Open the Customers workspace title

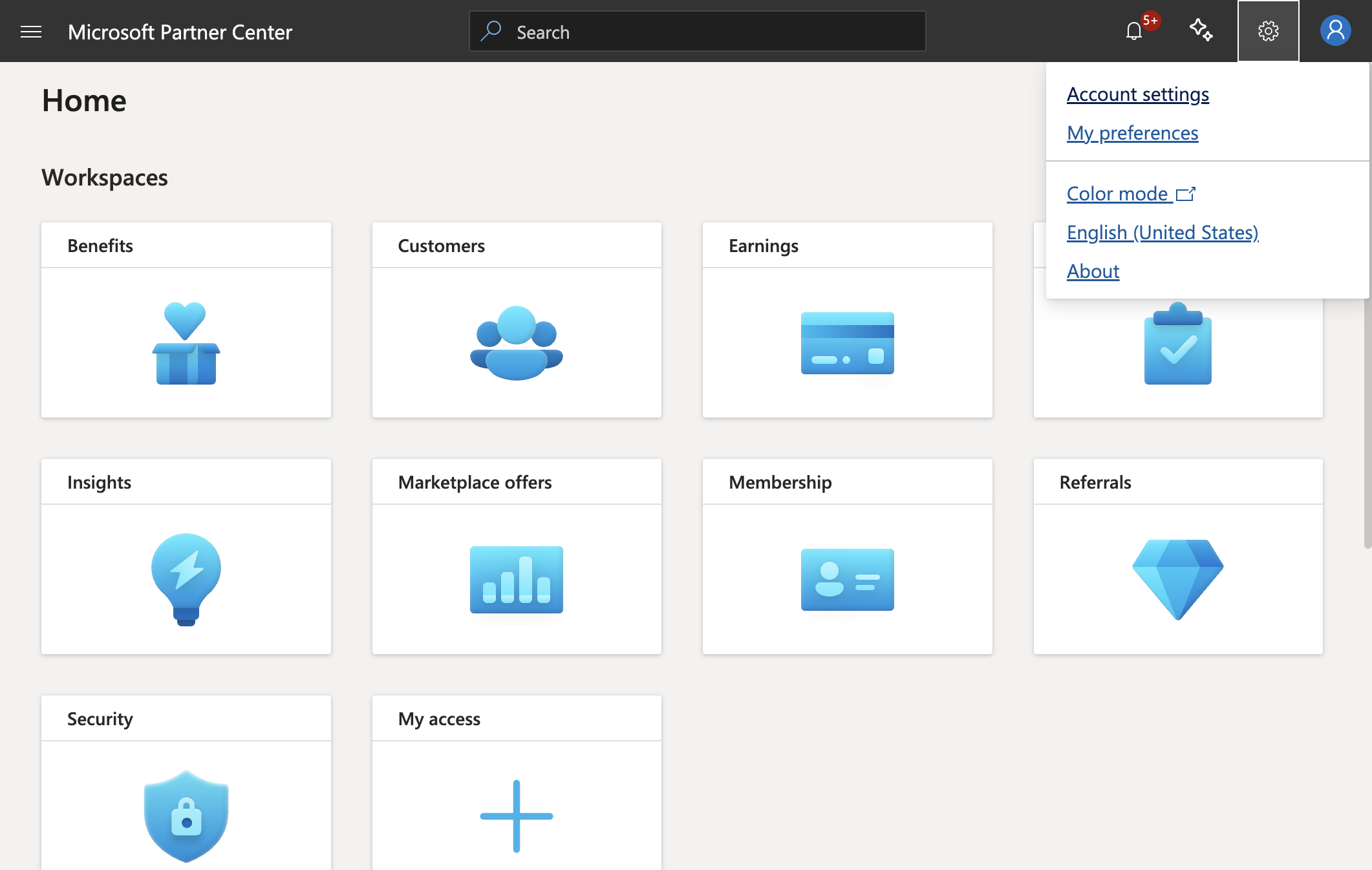[x=442, y=246]
